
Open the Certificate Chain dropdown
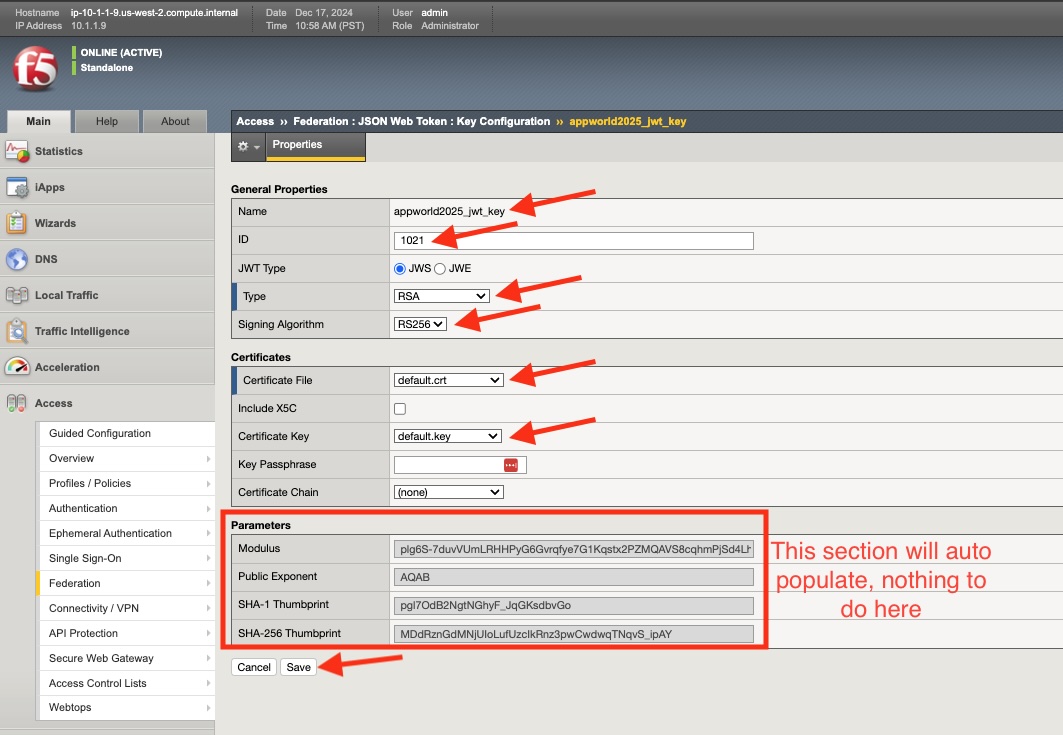coord(448,492)
